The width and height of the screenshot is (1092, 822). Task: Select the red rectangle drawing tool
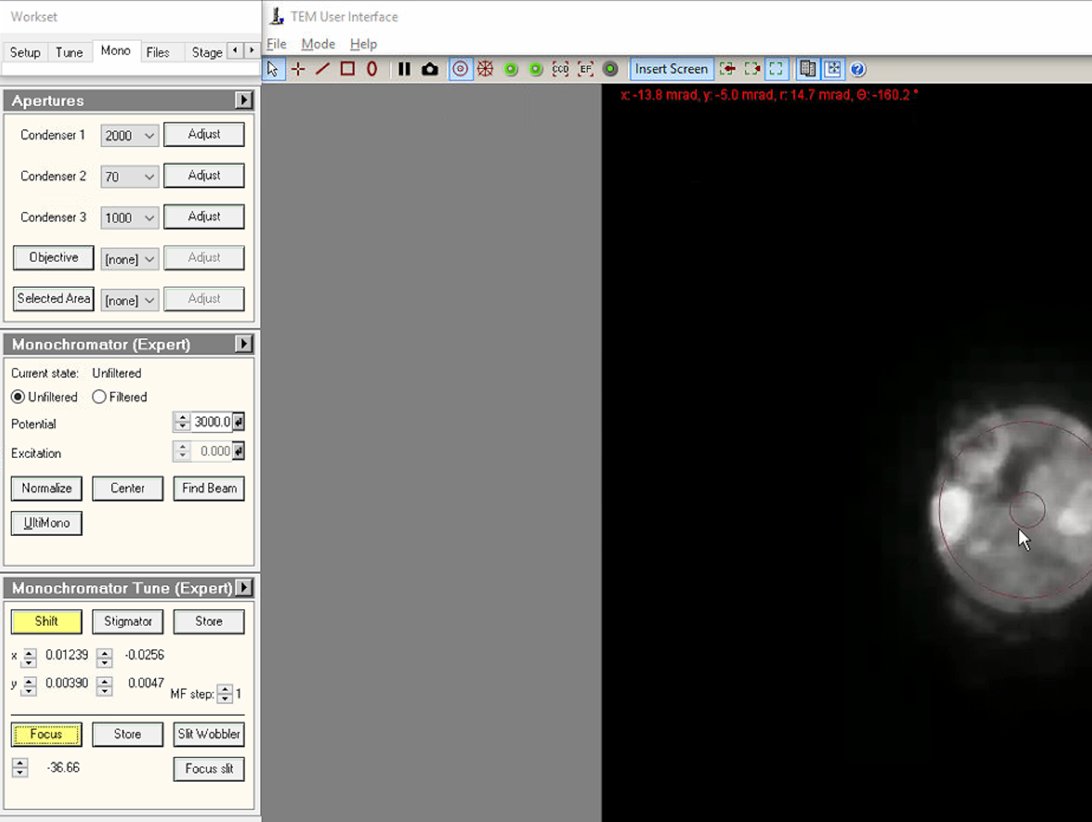347,69
